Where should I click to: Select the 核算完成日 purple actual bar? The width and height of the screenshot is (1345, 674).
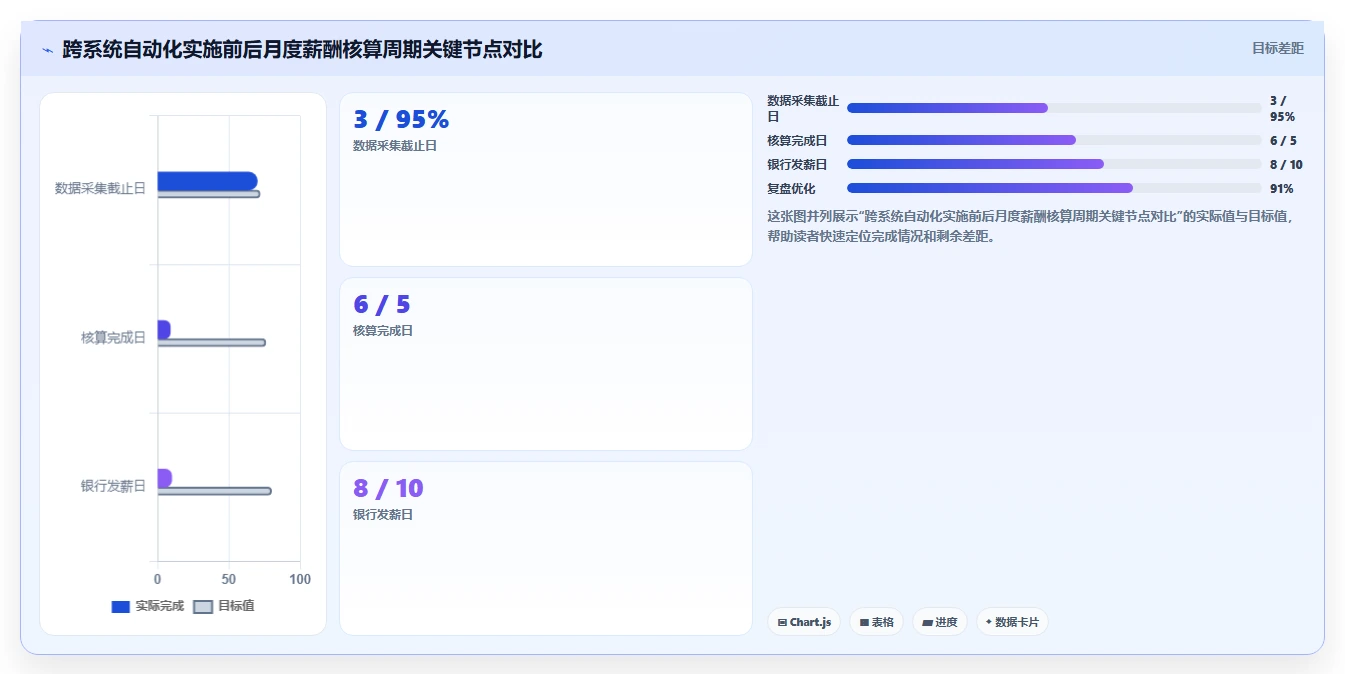[x=164, y=329]
